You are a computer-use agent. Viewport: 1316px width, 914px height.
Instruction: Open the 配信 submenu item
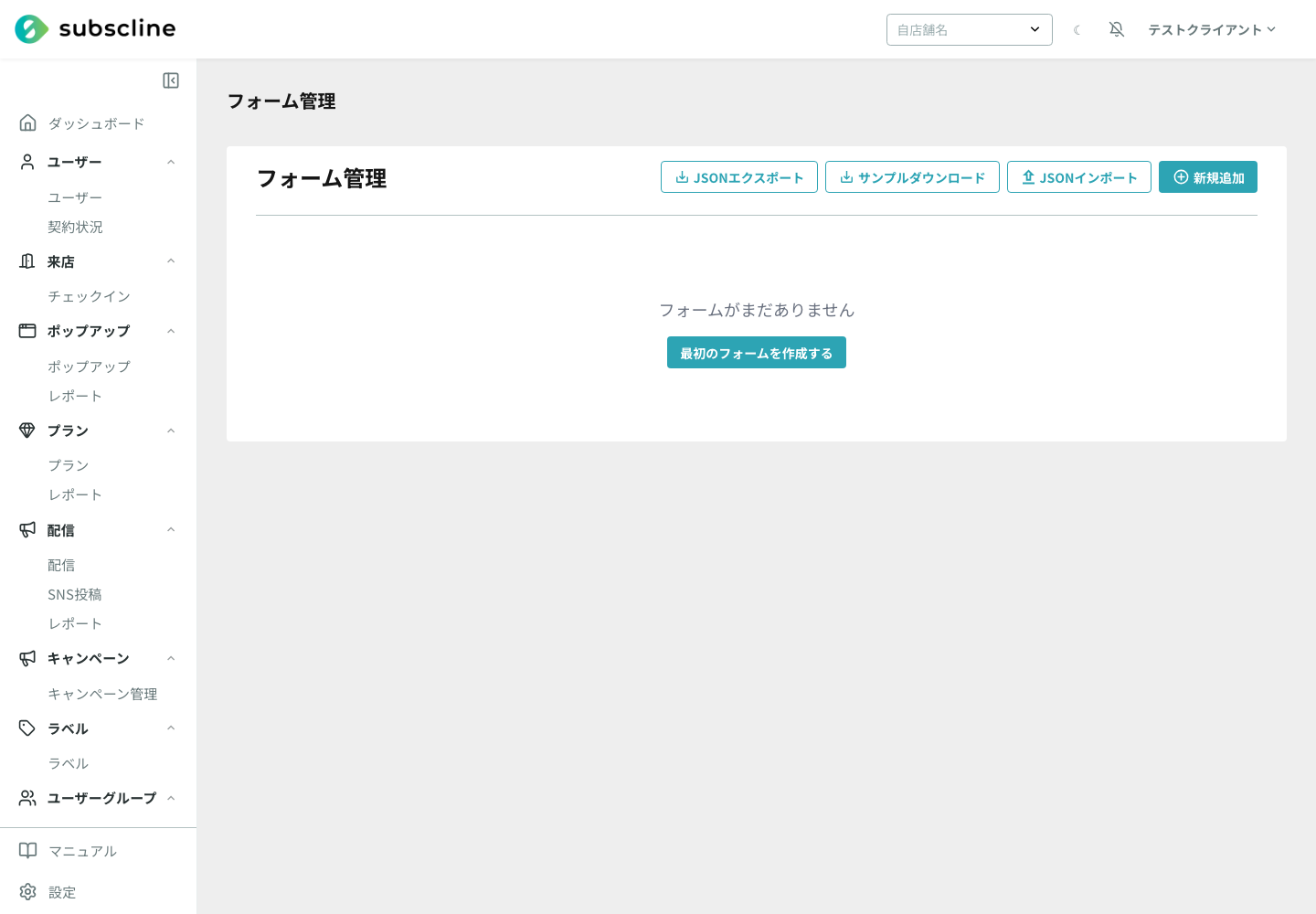(x=61, y=565)
